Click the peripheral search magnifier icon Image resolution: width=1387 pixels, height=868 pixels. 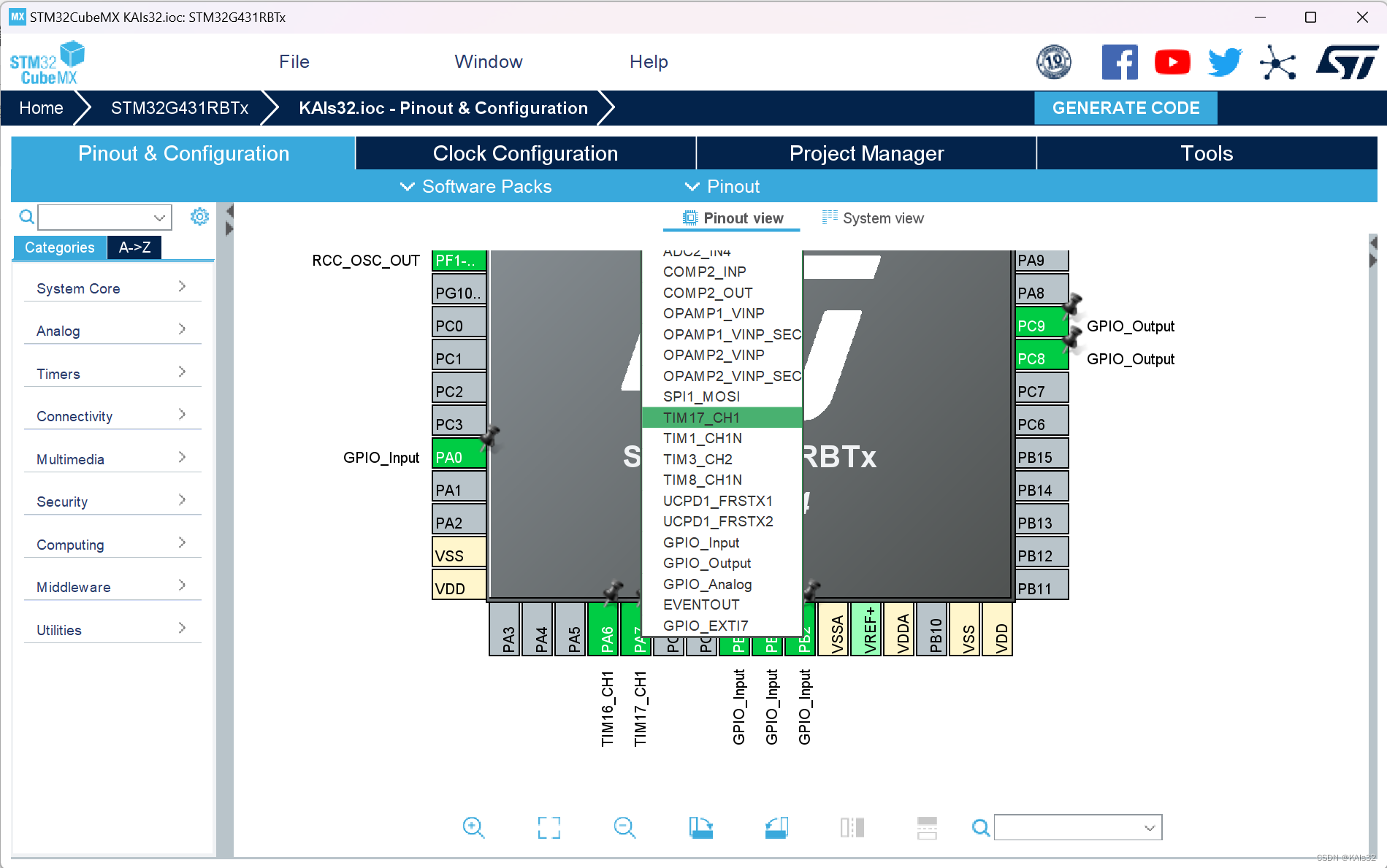point(26,216)
